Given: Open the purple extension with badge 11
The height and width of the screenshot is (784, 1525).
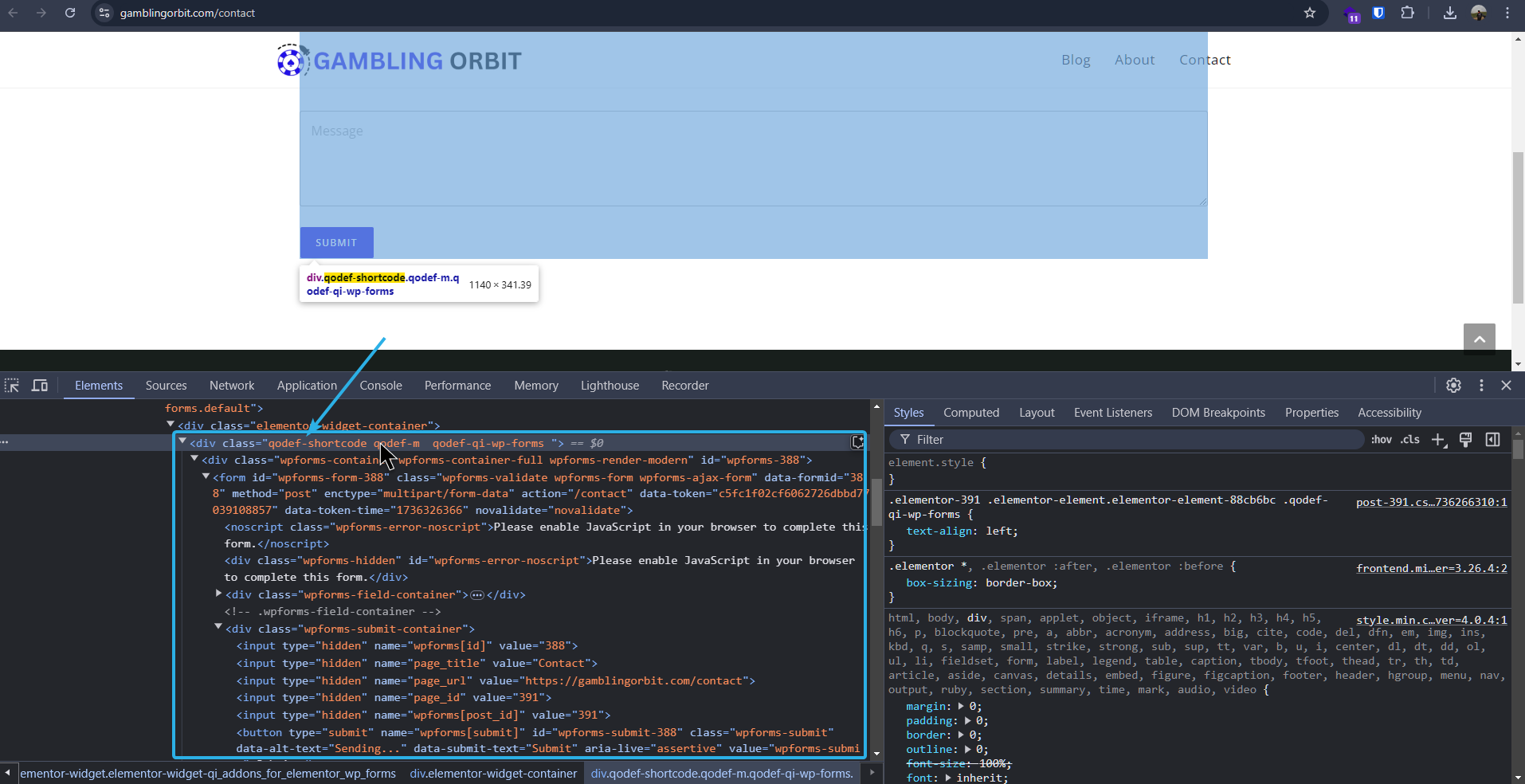Looking at the screenshot, I should (x=1351, y=14).
